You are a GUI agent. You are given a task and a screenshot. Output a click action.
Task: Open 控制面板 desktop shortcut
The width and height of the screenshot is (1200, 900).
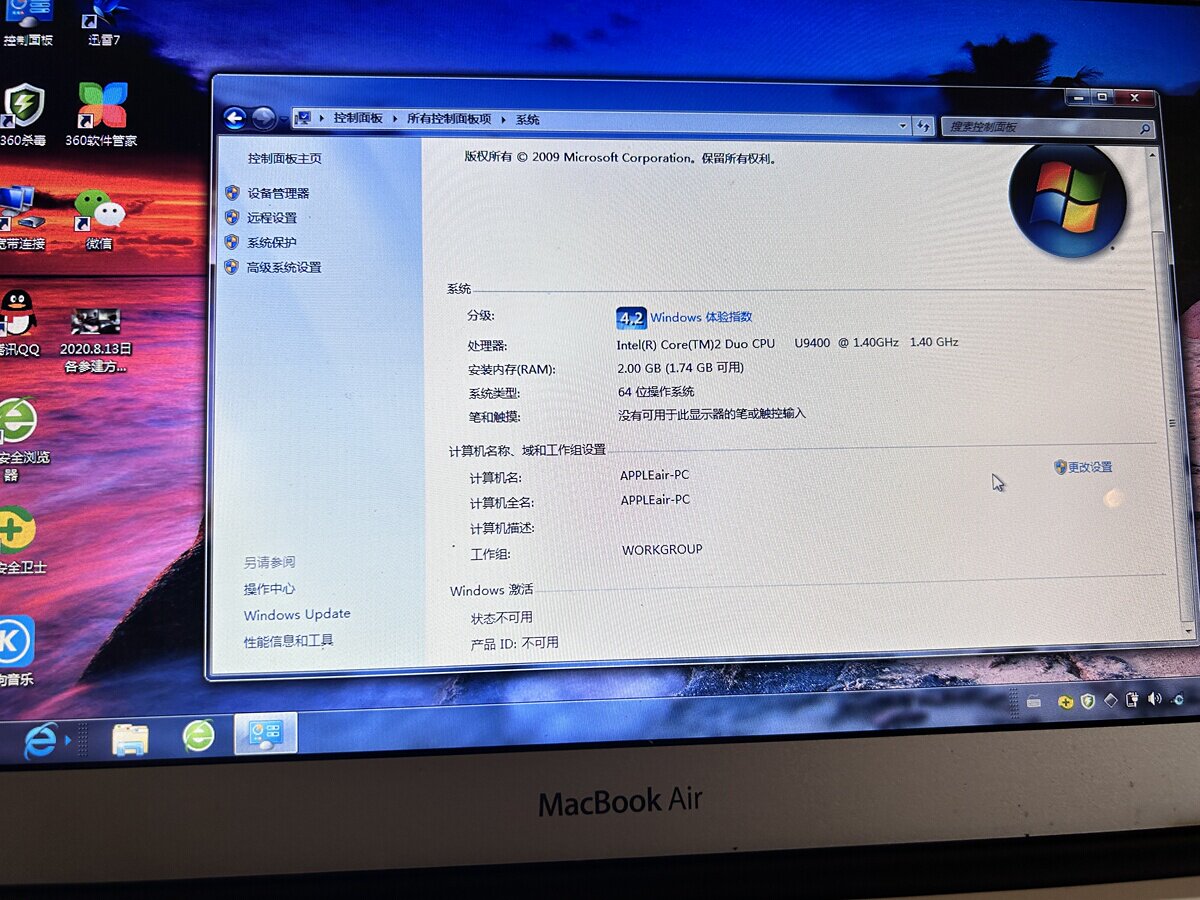click(26, 25)
